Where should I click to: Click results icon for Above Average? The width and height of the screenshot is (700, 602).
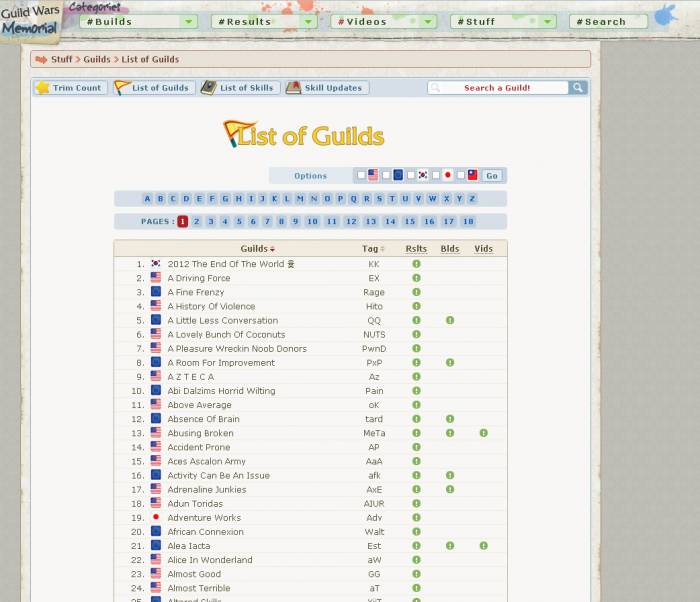click(416, 405)
